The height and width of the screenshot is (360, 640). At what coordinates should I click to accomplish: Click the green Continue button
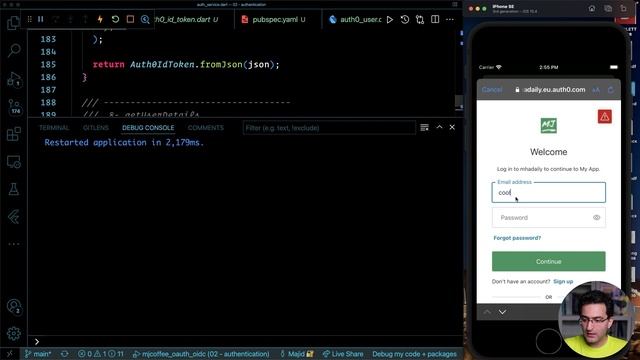549,261
